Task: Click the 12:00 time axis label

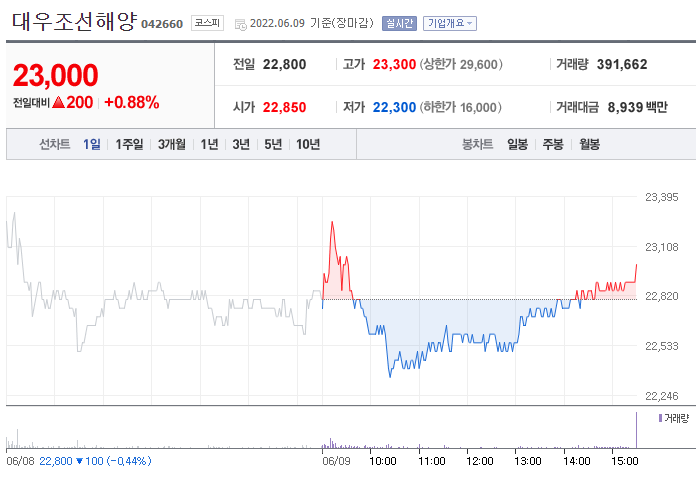Action: click(480, 461)
